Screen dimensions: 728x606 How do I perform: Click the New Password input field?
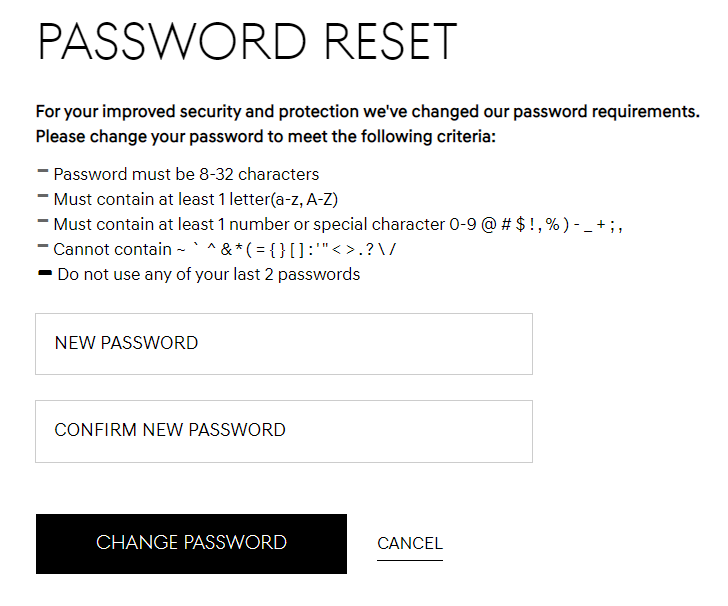[x=283, y=344]
